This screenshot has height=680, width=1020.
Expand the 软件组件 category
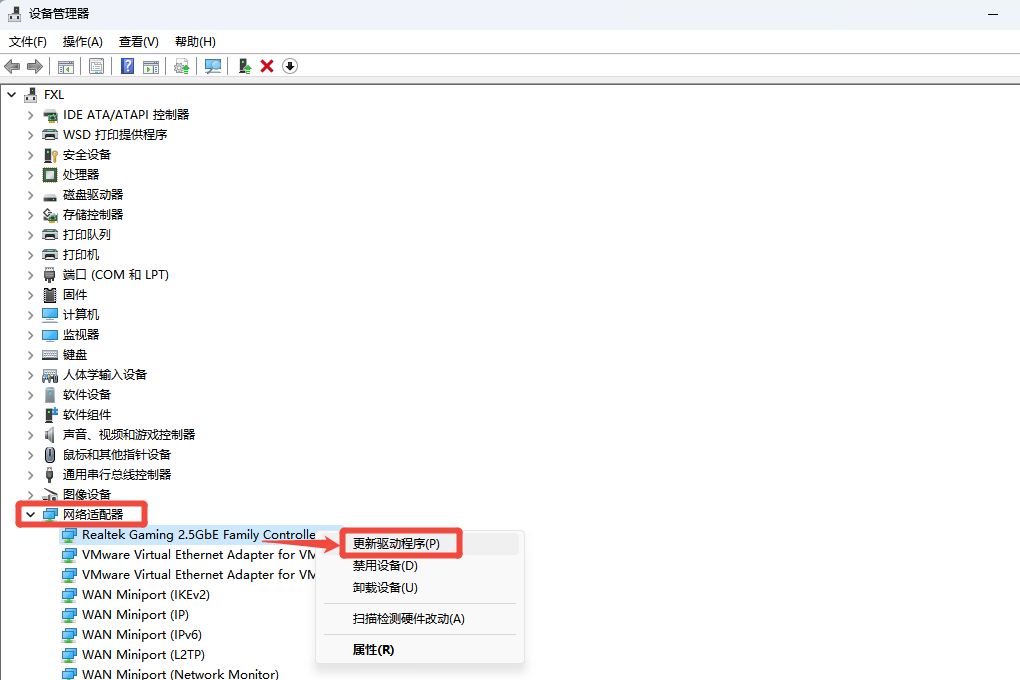31,415
